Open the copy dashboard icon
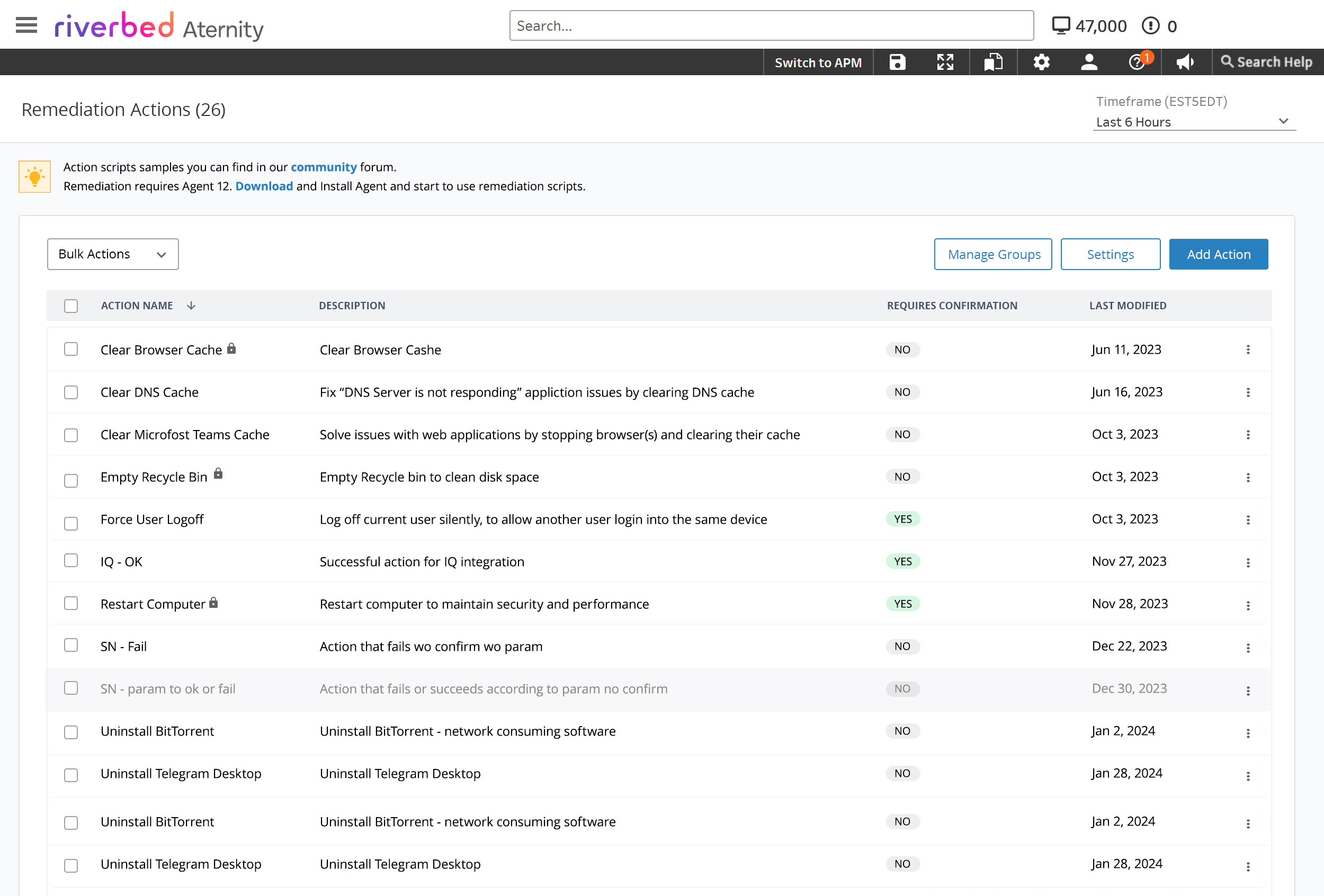Viewport: 1324px width, 896px height. 993,62
